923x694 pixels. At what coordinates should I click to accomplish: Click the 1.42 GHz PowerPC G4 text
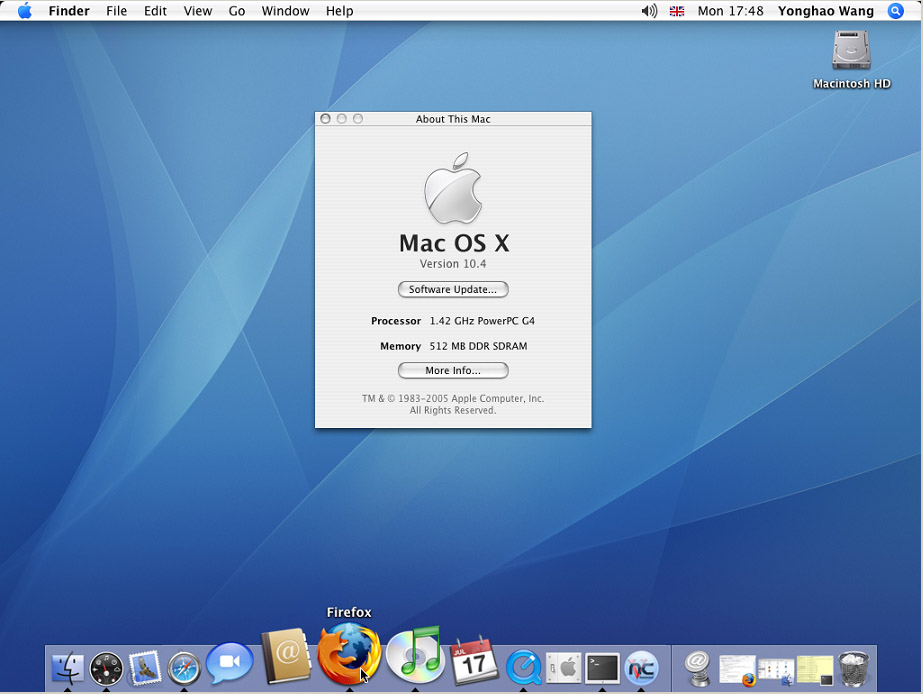482,321
